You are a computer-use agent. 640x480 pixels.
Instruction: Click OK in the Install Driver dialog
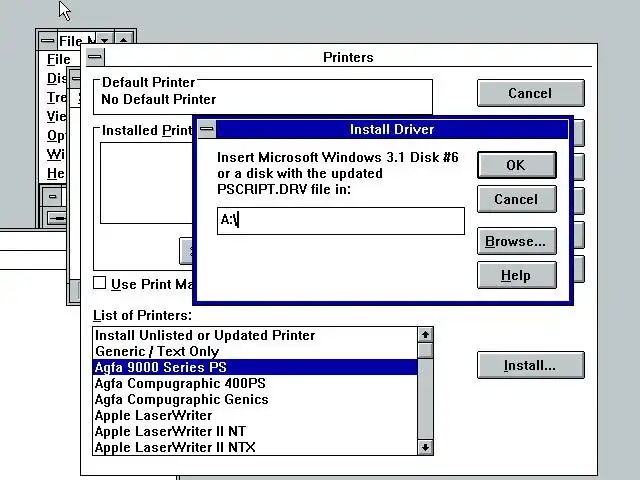click(x=516, y=165)
